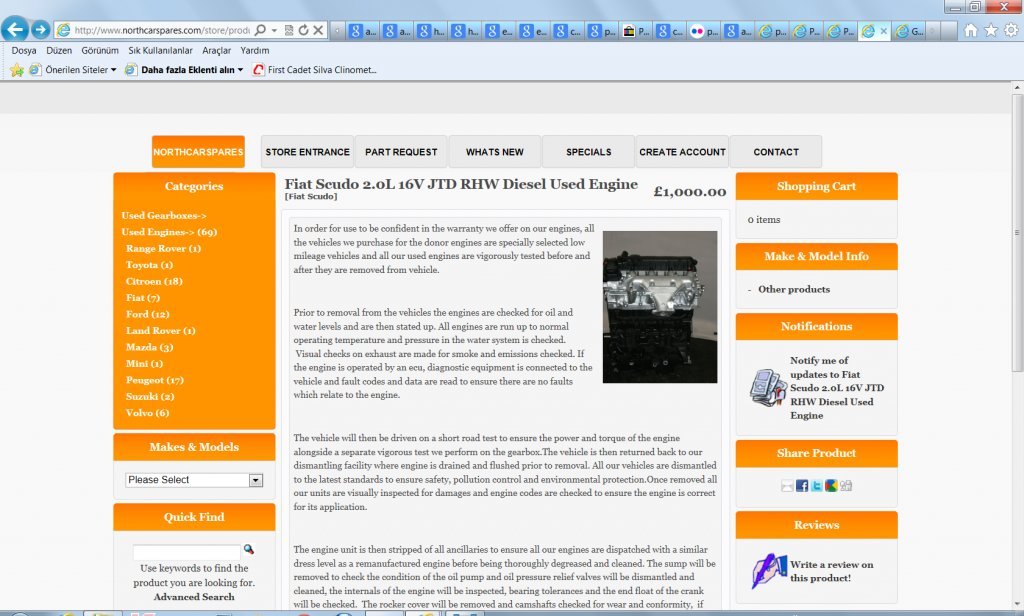
Task: Expand the address bar autocomplete dropdown arrow
Action: point(274,30)
